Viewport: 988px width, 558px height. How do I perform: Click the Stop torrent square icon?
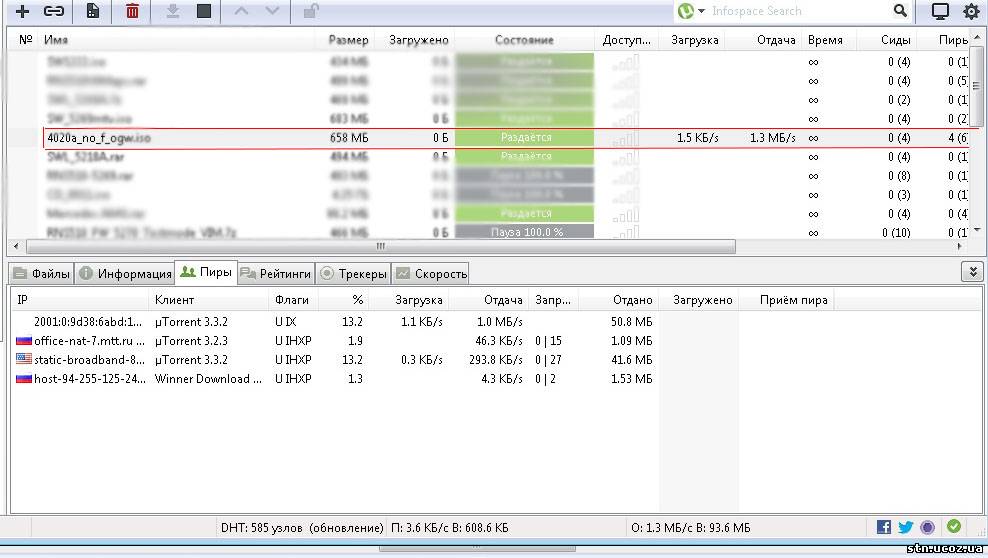(x=204, y=11)
